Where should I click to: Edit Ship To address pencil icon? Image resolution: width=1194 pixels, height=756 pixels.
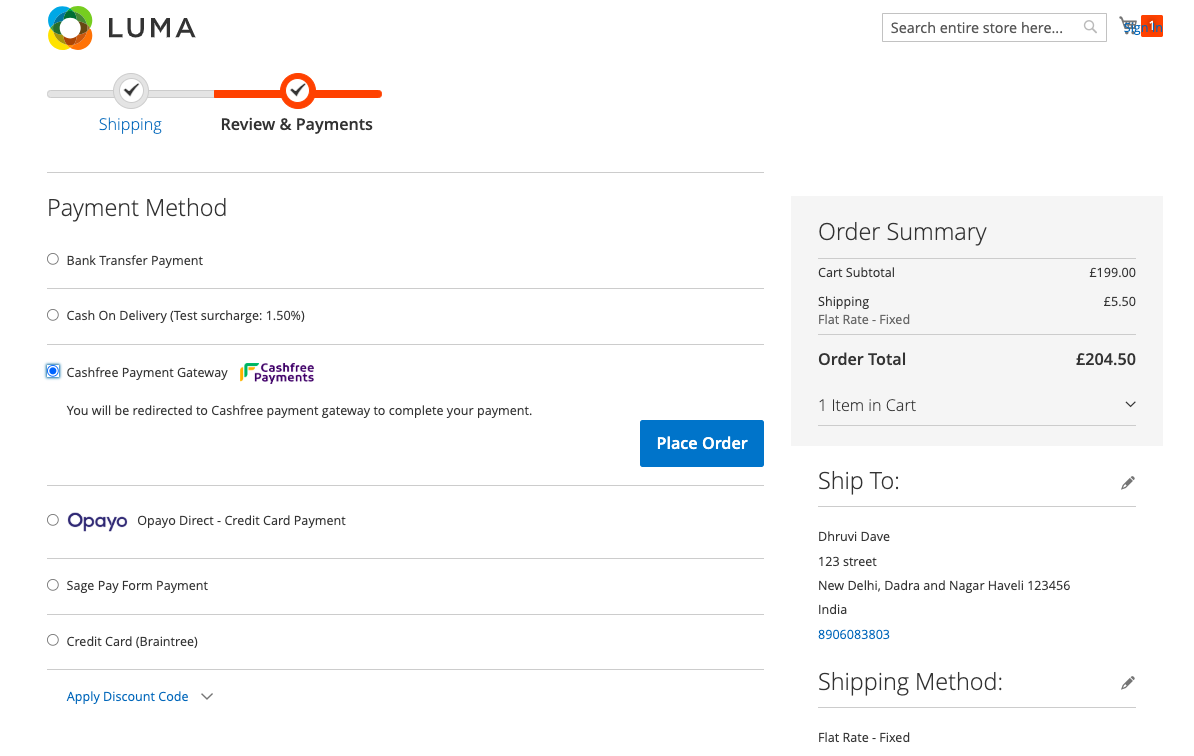pos(1128,483)
